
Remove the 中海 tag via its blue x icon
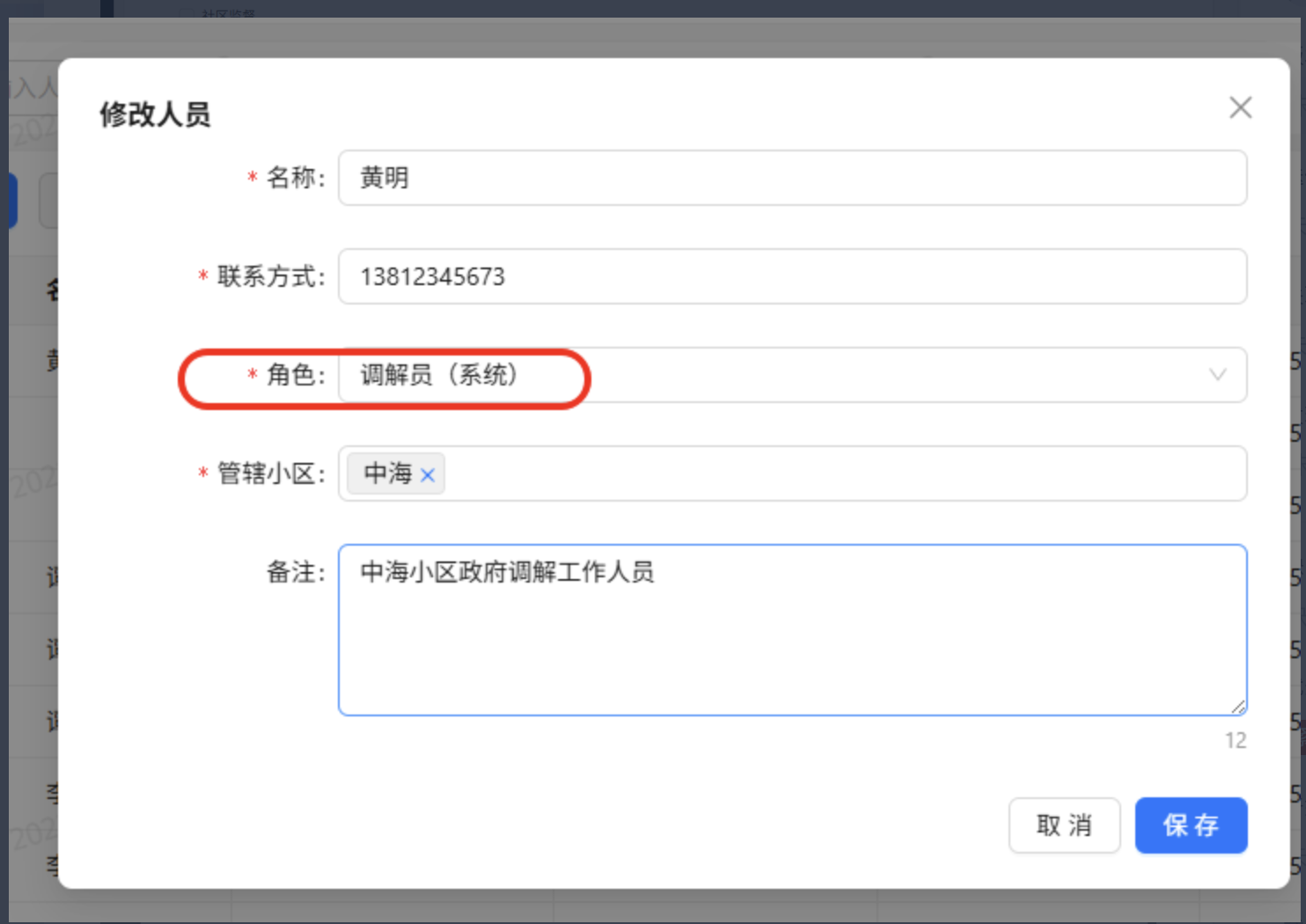(x=429, y=475)
